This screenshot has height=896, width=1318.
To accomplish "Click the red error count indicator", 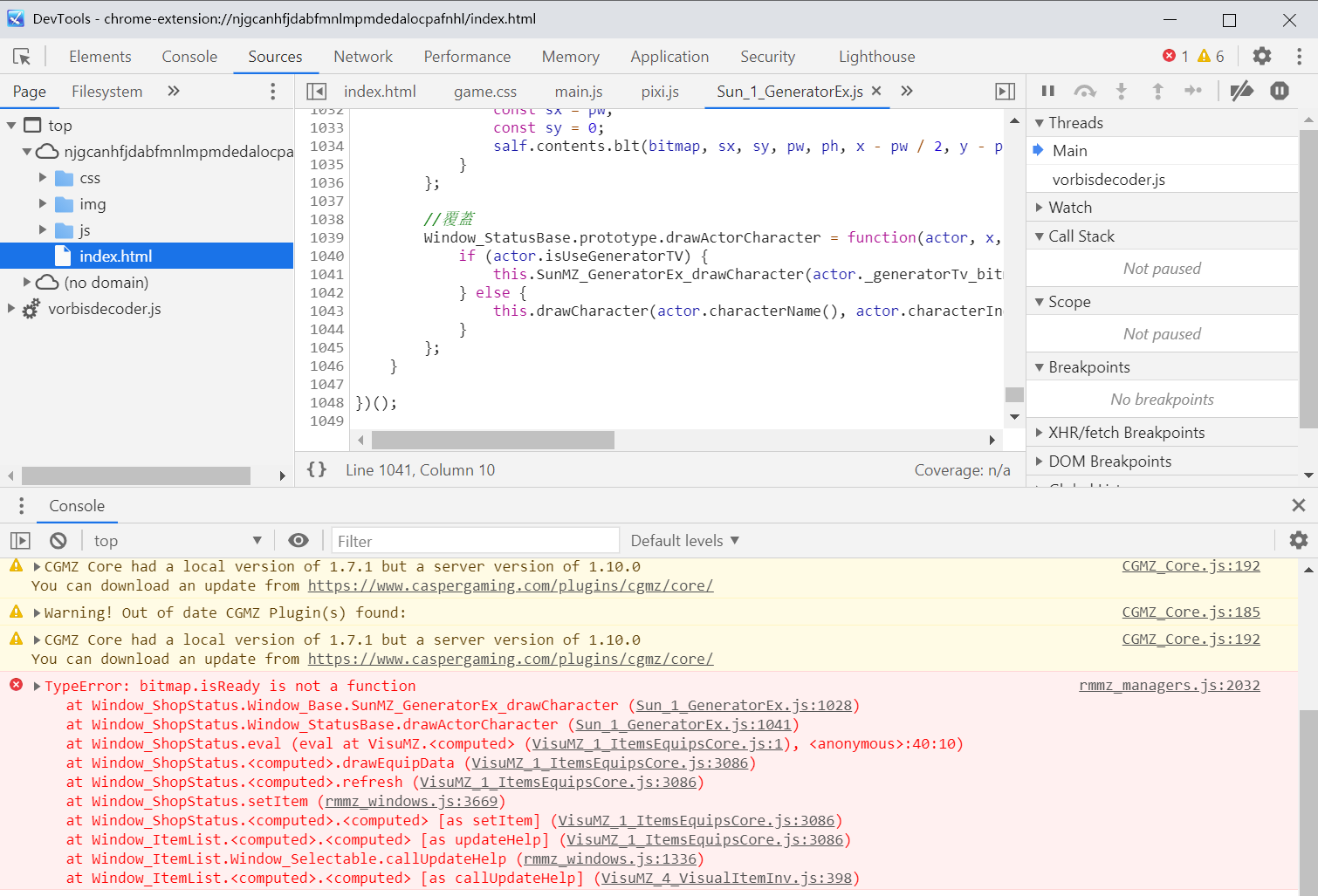I will (1176, 56).
